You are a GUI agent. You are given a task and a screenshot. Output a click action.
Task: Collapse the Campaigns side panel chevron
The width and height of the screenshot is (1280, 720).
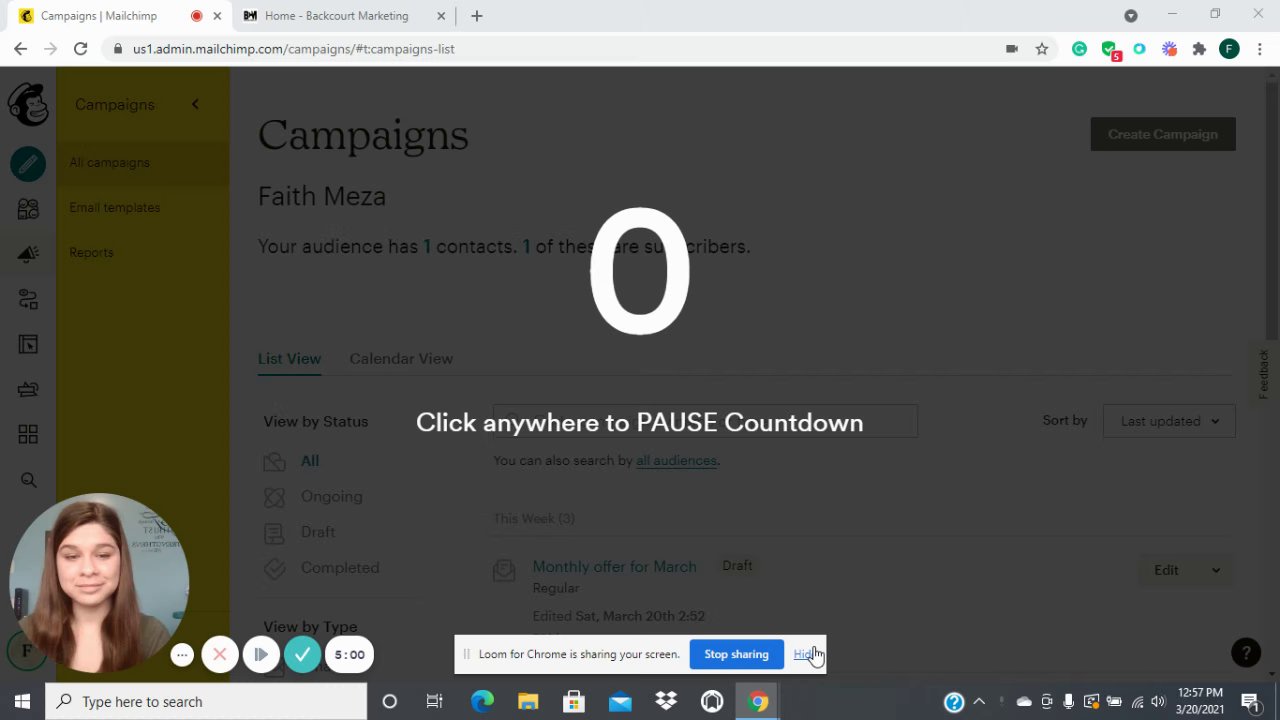[195, 104]
